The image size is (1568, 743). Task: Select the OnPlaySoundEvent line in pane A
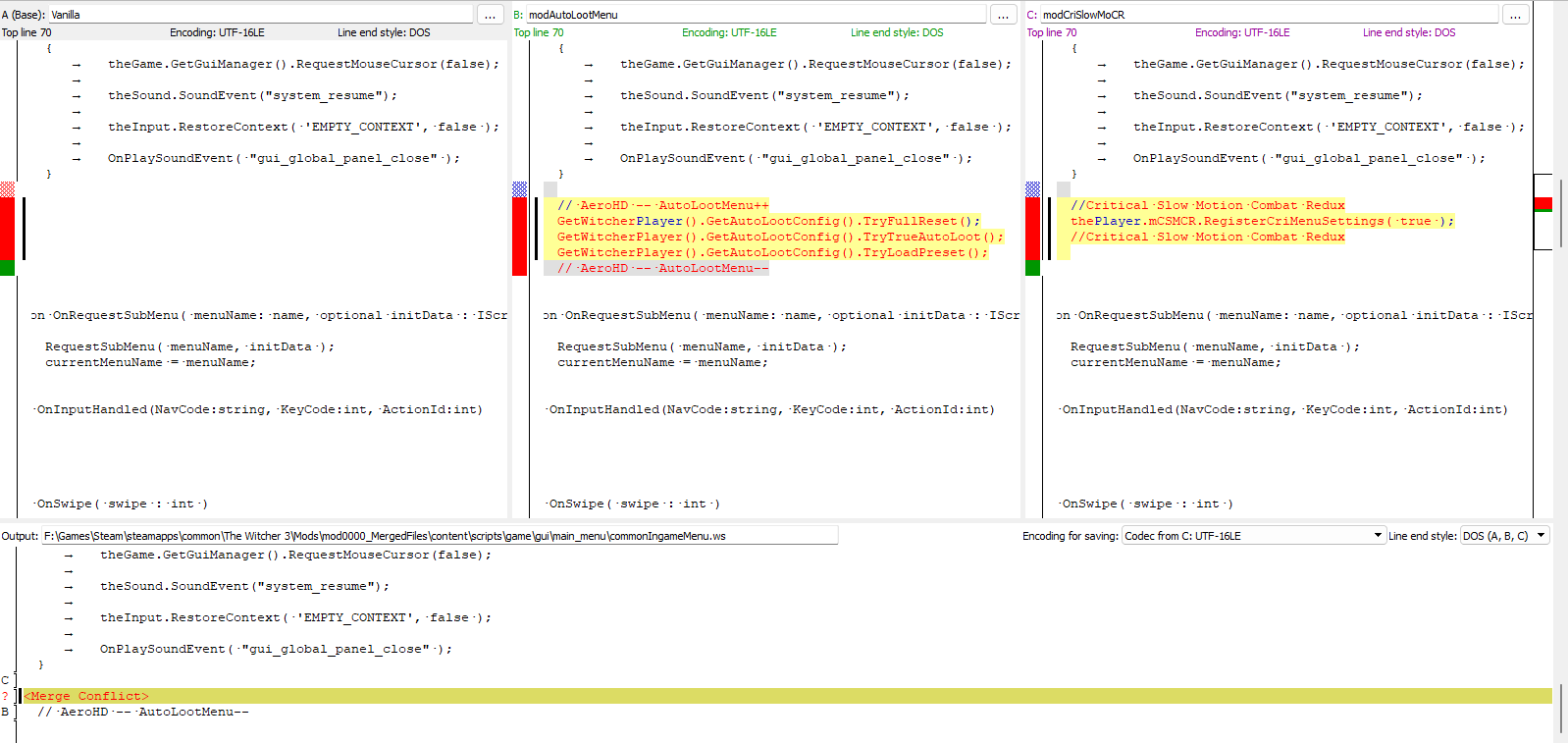pyautogui.click(x=285, y=158)
